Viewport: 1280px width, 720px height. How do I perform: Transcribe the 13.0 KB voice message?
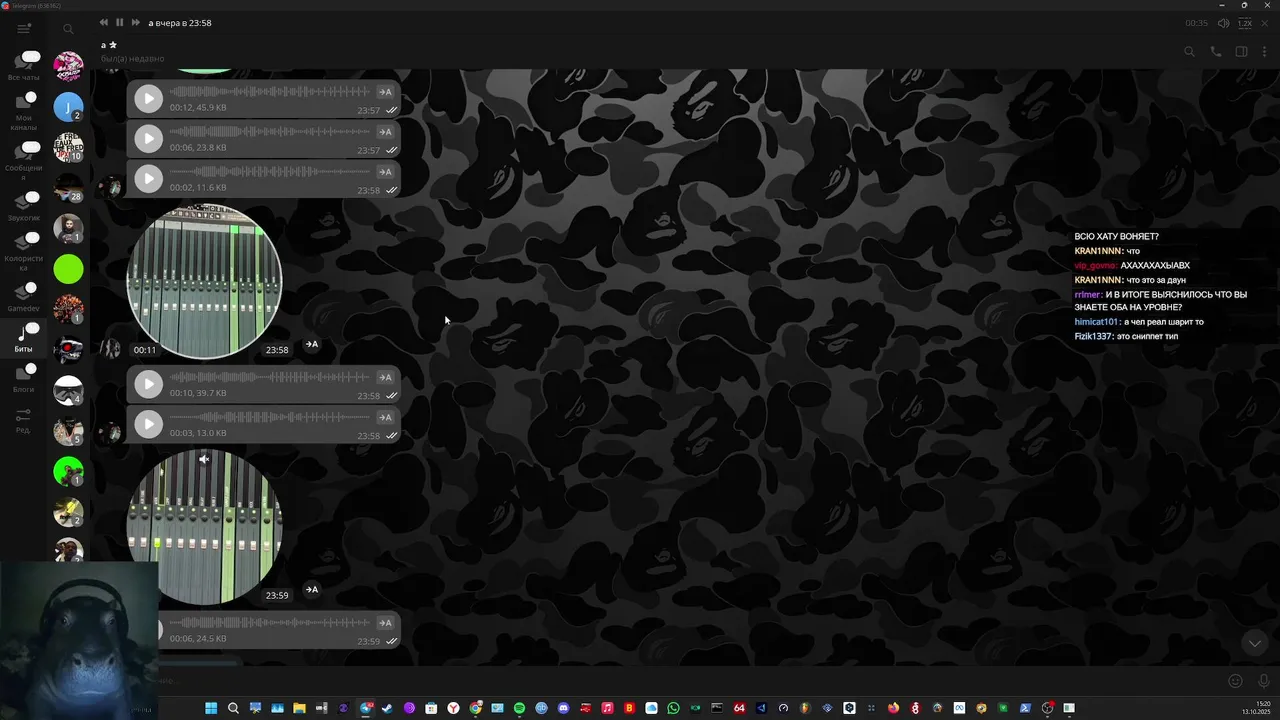coord(385,418)
